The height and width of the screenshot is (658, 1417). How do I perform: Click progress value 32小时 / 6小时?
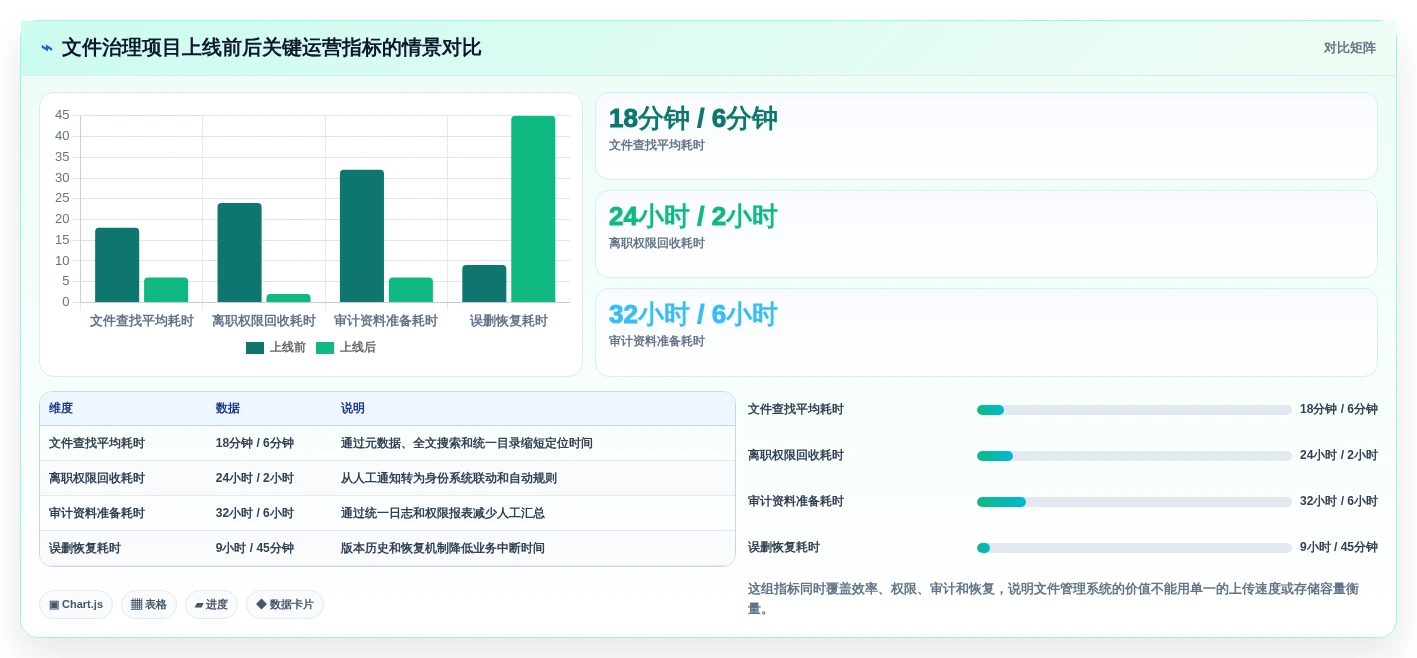tap(1339, 501)
